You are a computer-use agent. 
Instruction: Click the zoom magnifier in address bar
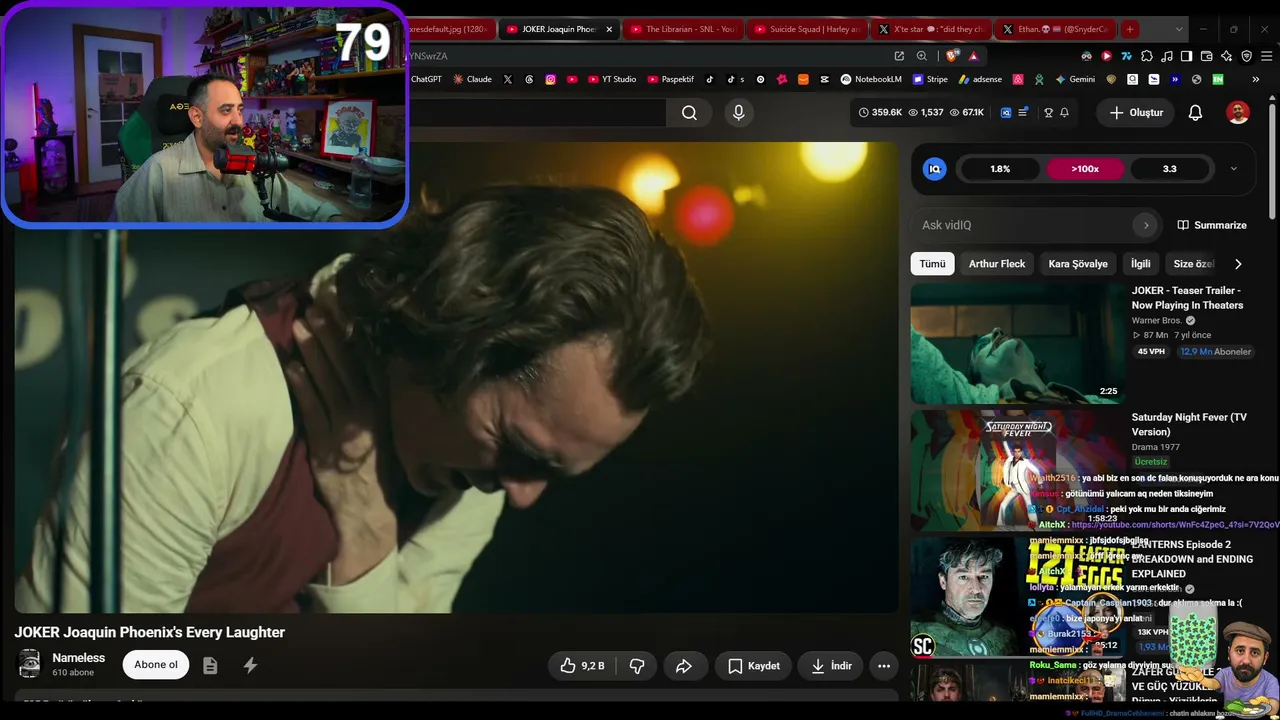[922, 56]
